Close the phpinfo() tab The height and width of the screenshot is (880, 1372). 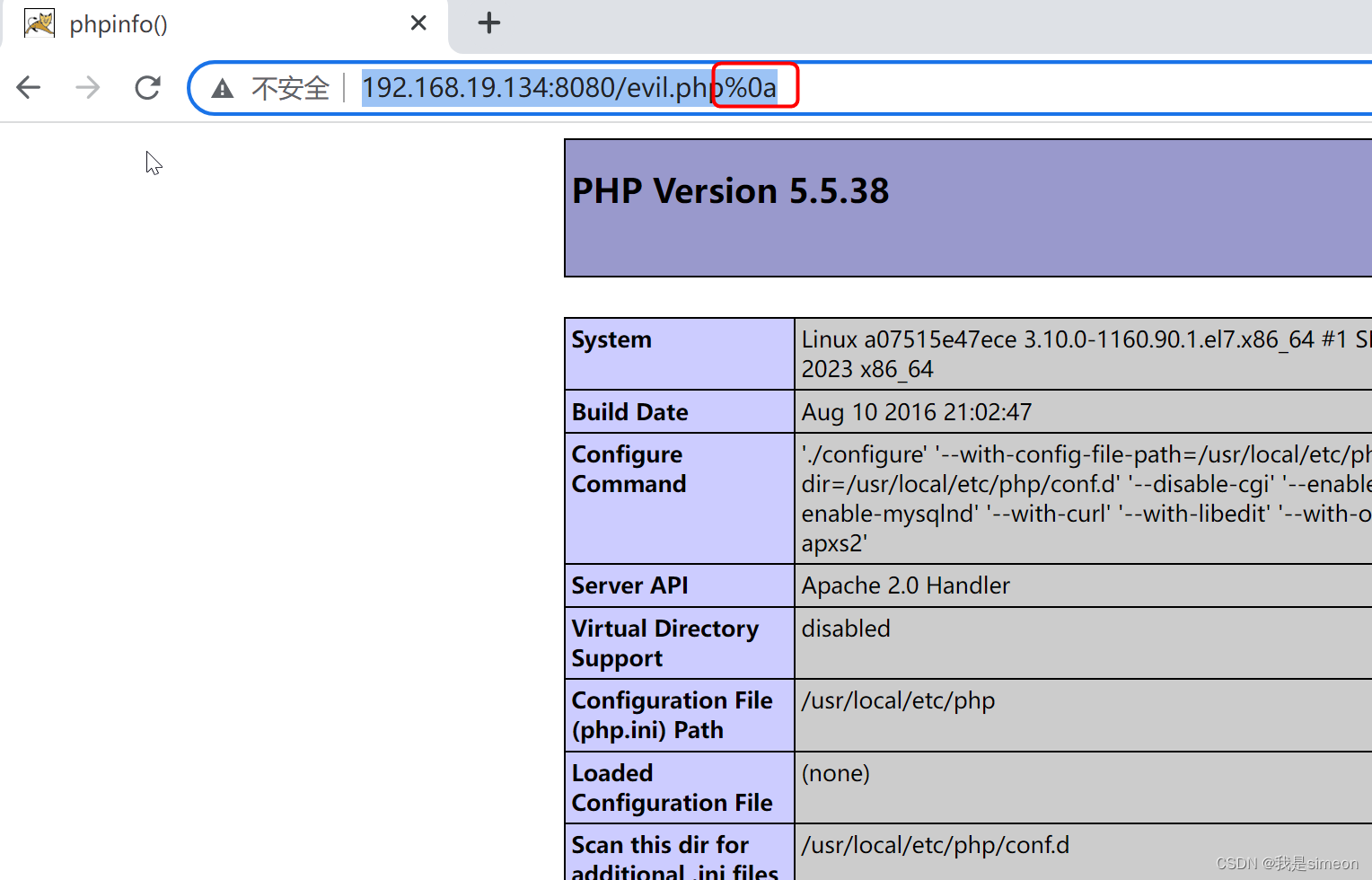tap(418, 23)
